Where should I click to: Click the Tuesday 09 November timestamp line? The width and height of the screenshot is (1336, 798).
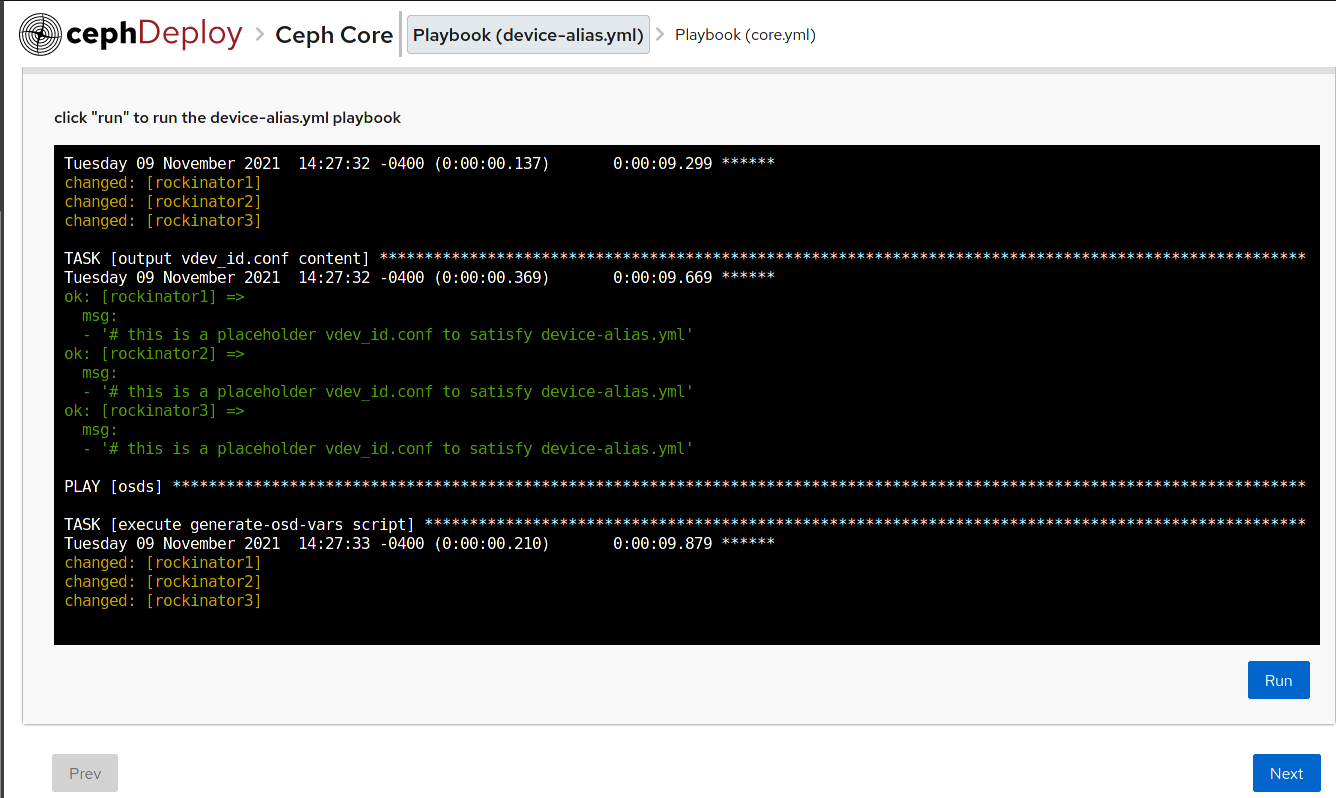pyautogui.click(x=305, y=163)
